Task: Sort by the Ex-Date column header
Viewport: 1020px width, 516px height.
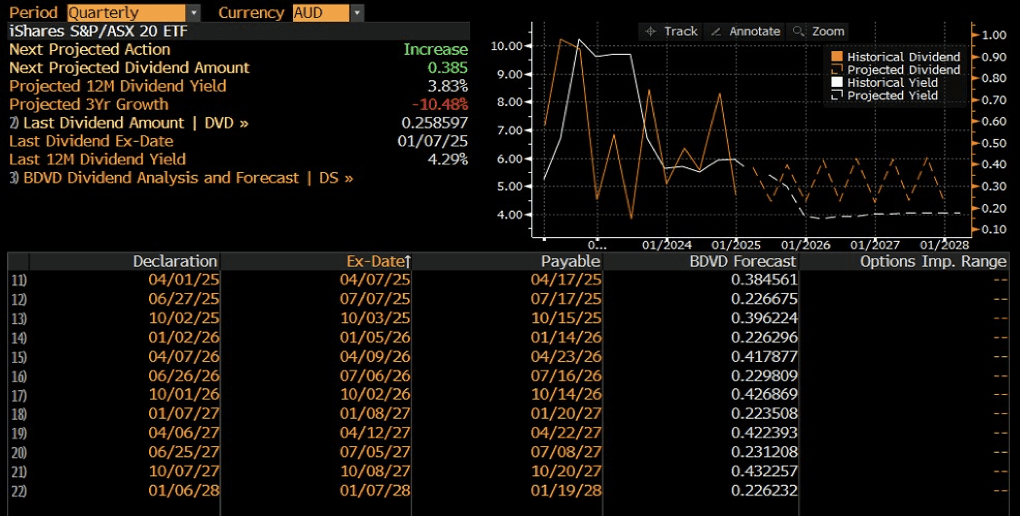Action: coord(379,262)
